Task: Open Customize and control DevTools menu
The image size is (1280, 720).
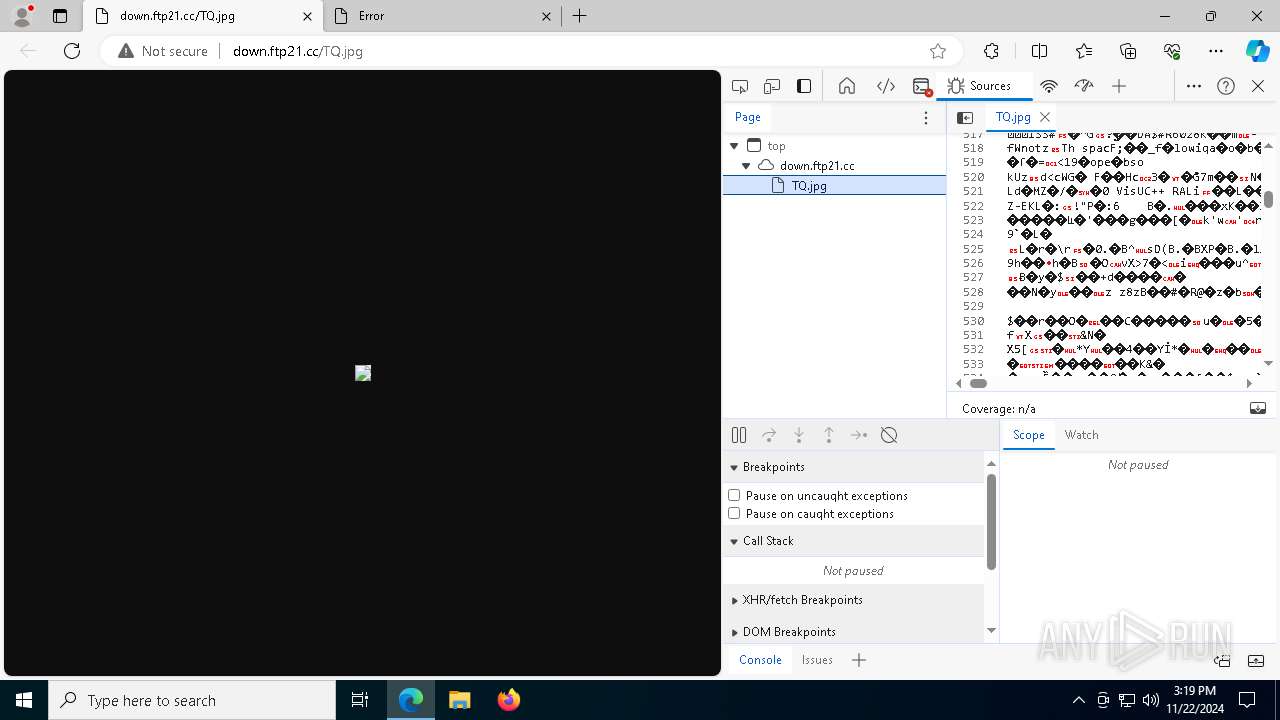Action: click(1194, 86)
